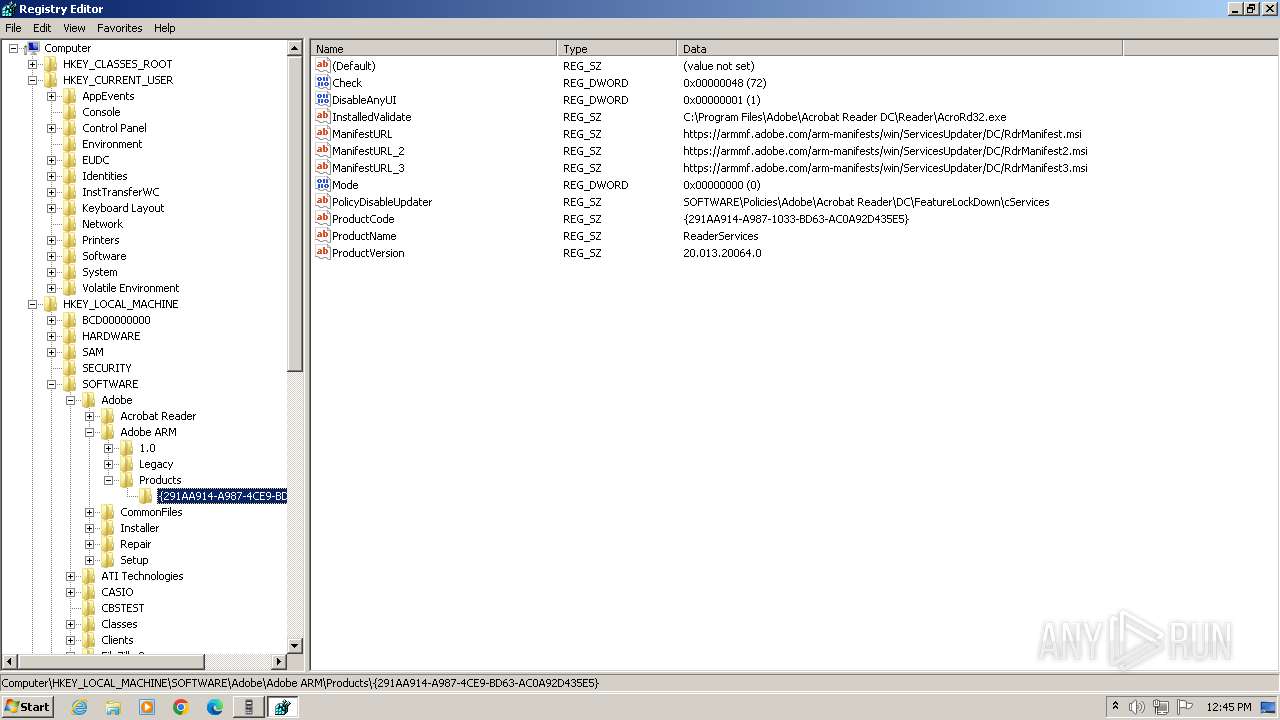This screenshot has width=1280, height=720.
Task: Open the Favorites menu
Action: pyautogui.click(x=119, y=28)
